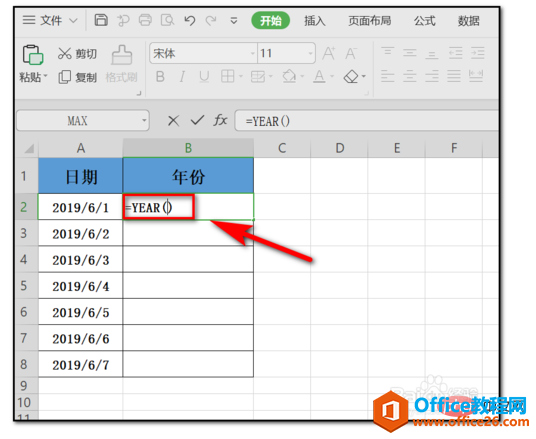Click the Paste clipboard icon
This screenshot has height=439, width=536.
tap(32, 55)
